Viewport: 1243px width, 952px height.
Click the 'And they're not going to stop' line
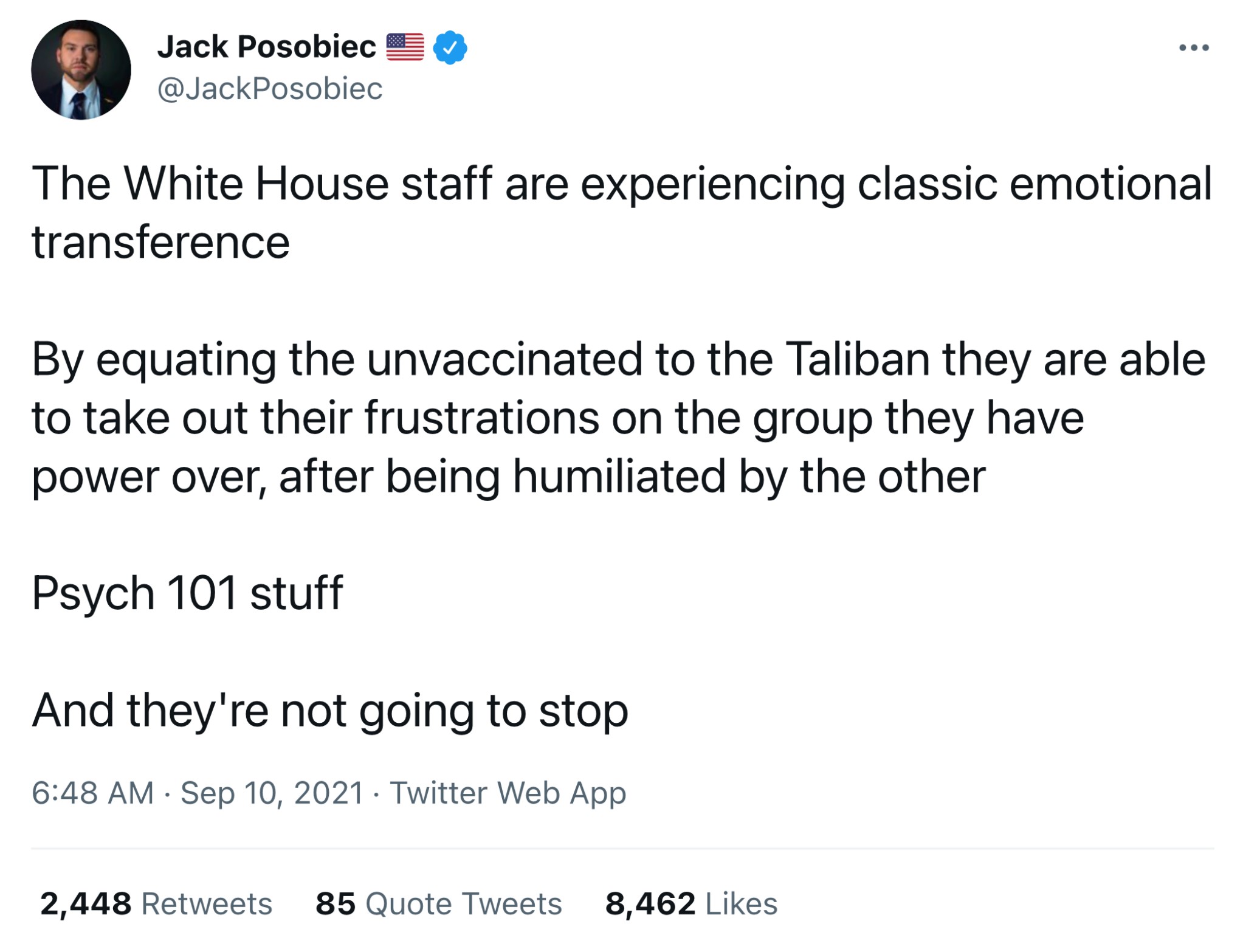click(329, 710)
